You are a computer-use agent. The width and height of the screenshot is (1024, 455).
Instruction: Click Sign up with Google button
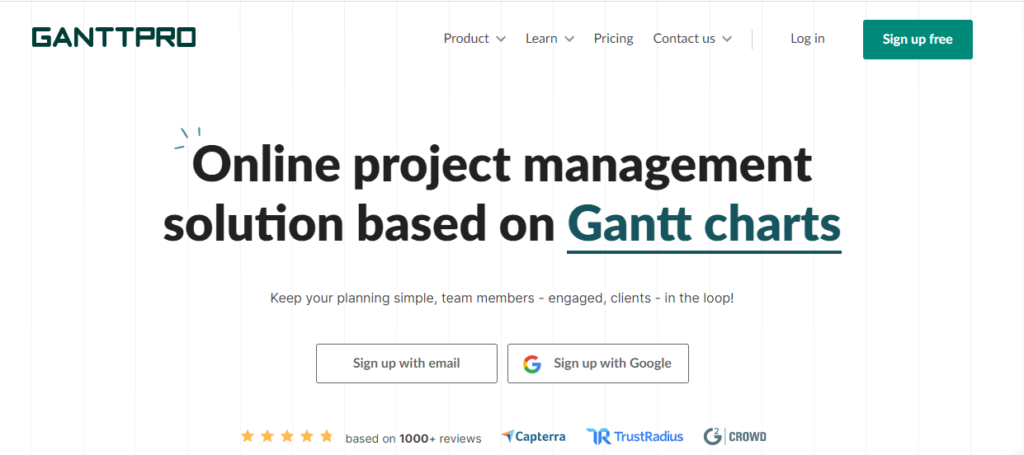click(x=598, y=363)
